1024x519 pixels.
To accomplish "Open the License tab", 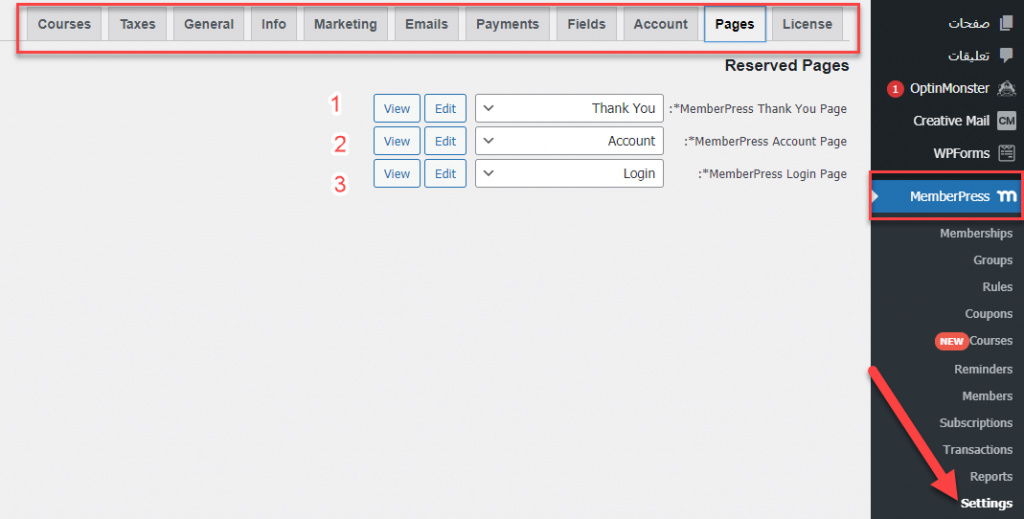I will (806, 24).
